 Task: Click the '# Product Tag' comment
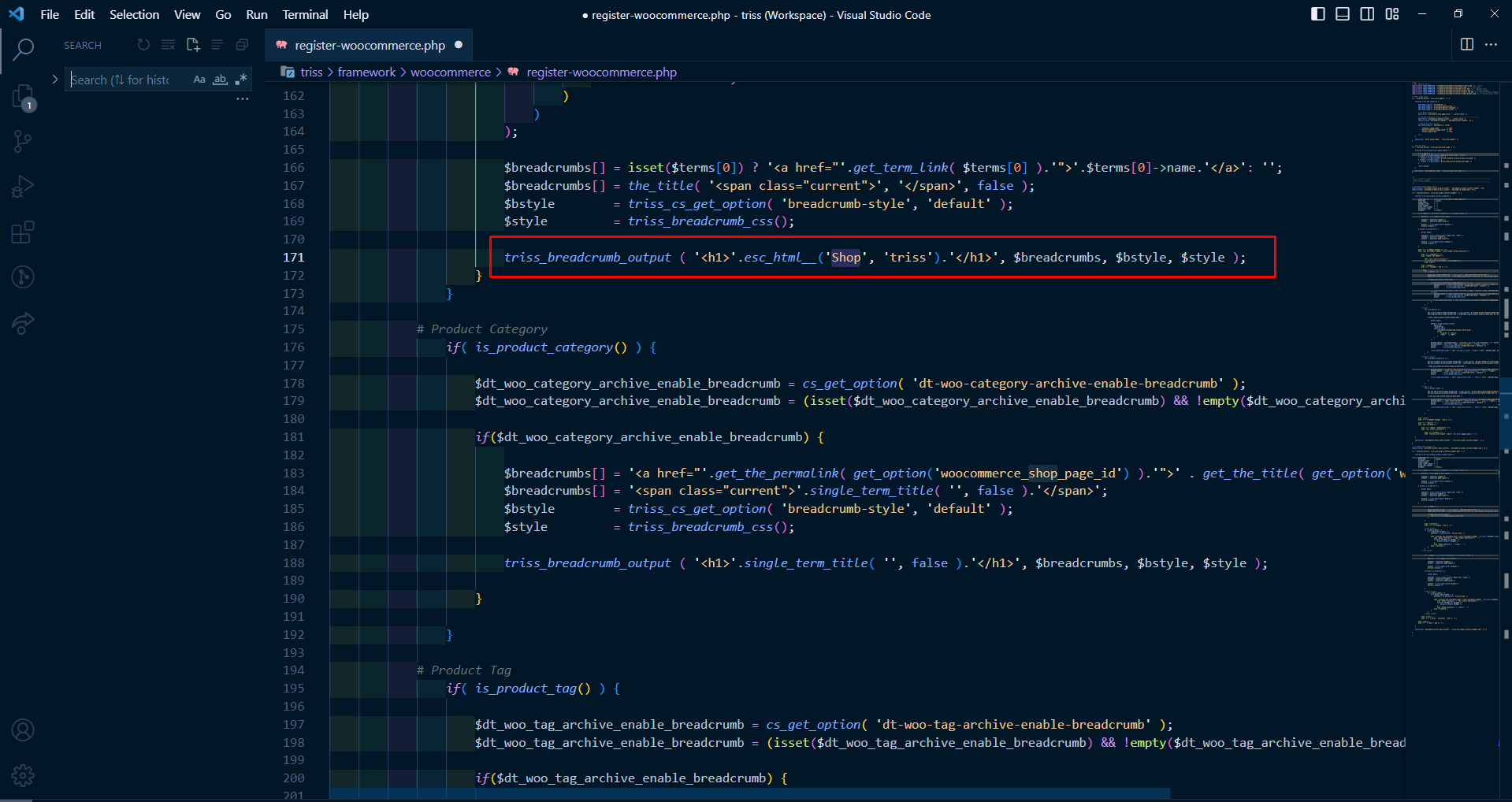click(463, 670)
